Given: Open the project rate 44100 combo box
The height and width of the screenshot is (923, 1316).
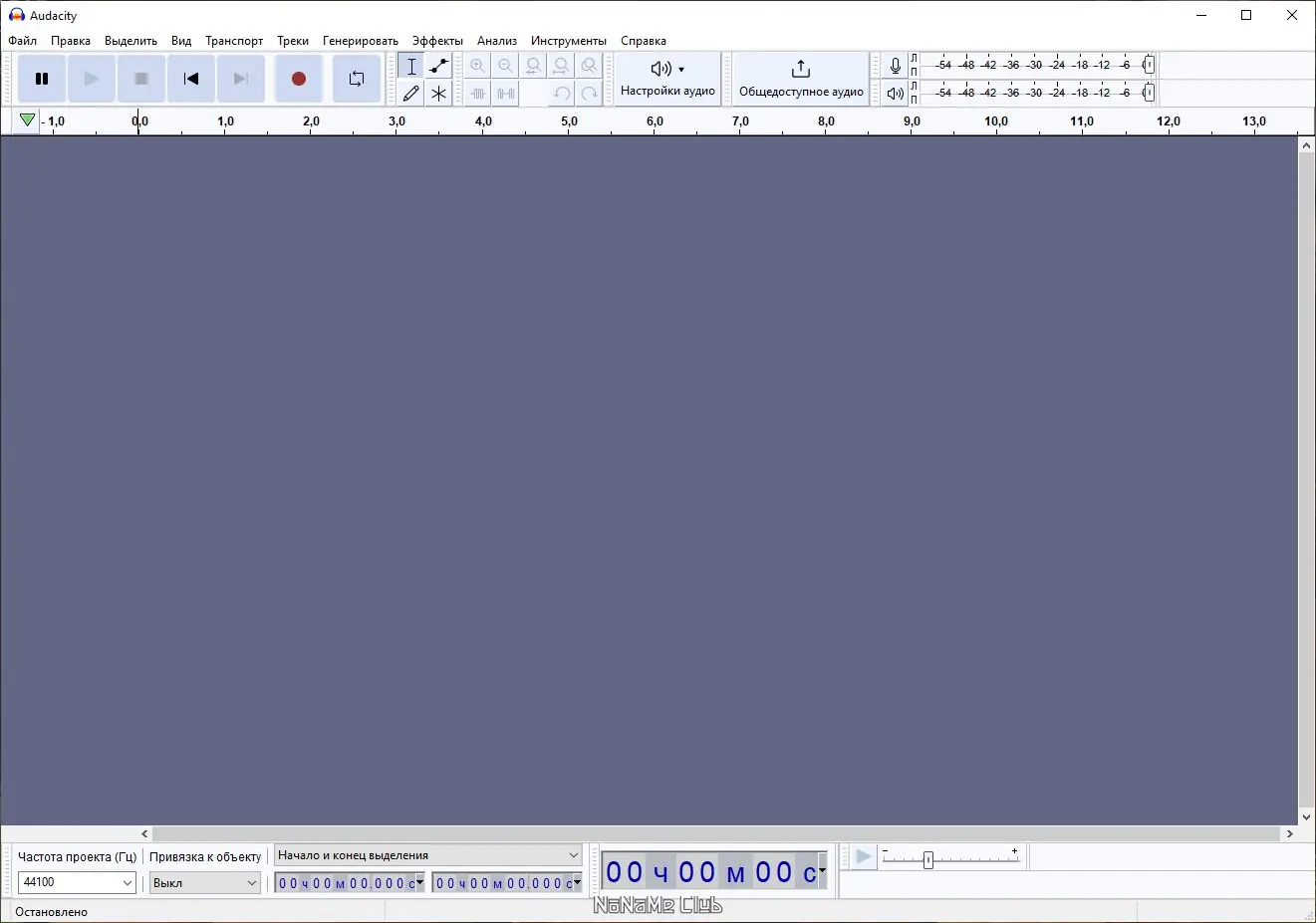Looking at the screenshot, I should [77, 882].
